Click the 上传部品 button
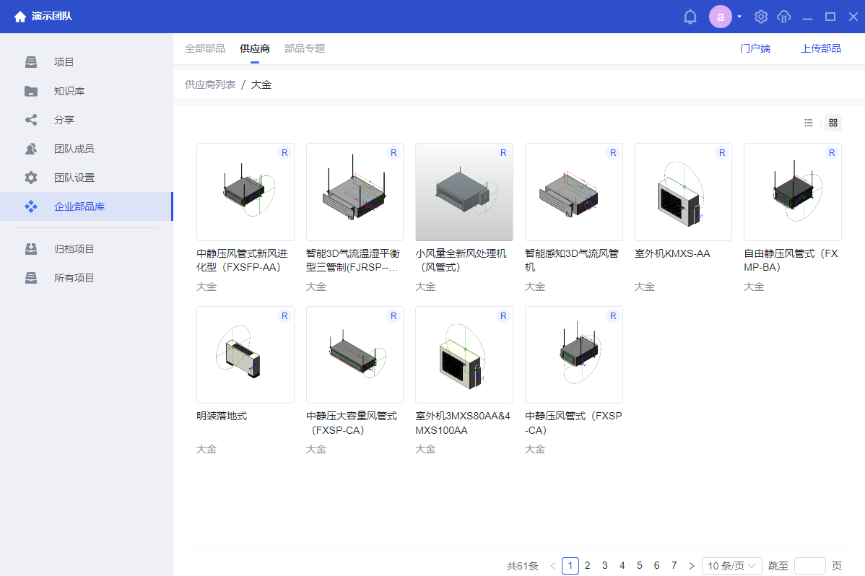 click(821, 49)
